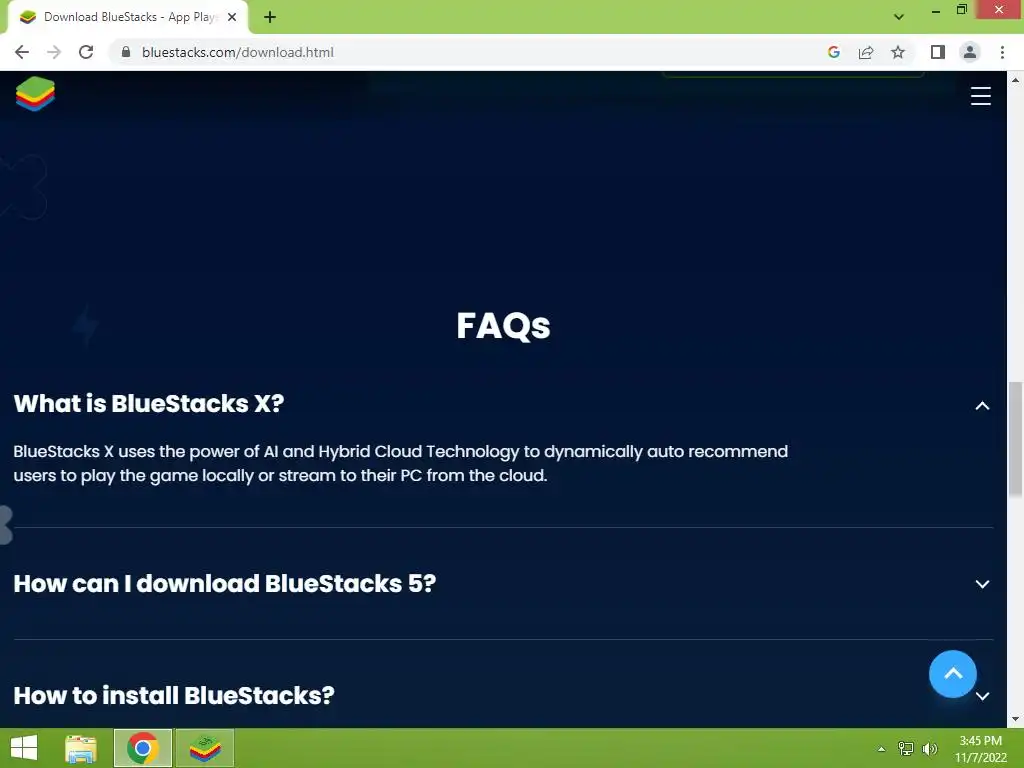The height and width of the screenshot is (768, 1024).
Task: Go back with the browser back arrow
Action: point(22,52)
